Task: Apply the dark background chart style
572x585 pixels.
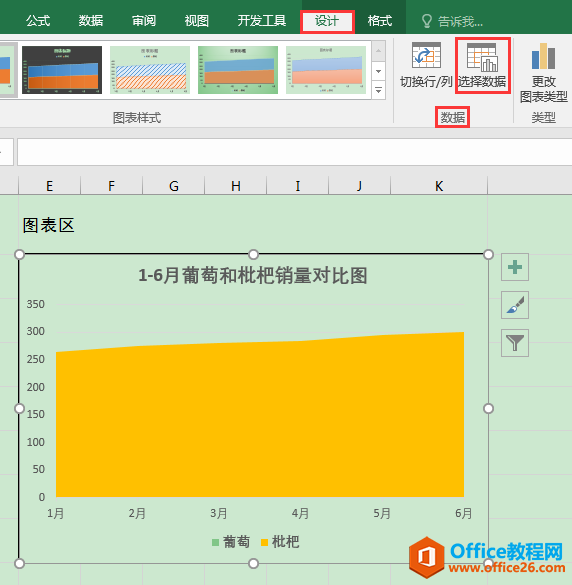Action: click(x=62, y=70)
